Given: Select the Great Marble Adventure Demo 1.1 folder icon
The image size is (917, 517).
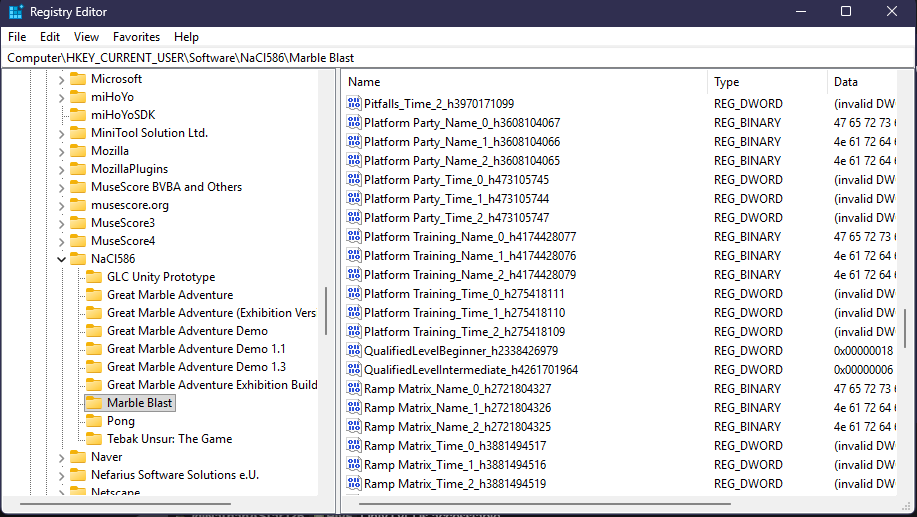Looking at the screenshot, I should (94, 349).
